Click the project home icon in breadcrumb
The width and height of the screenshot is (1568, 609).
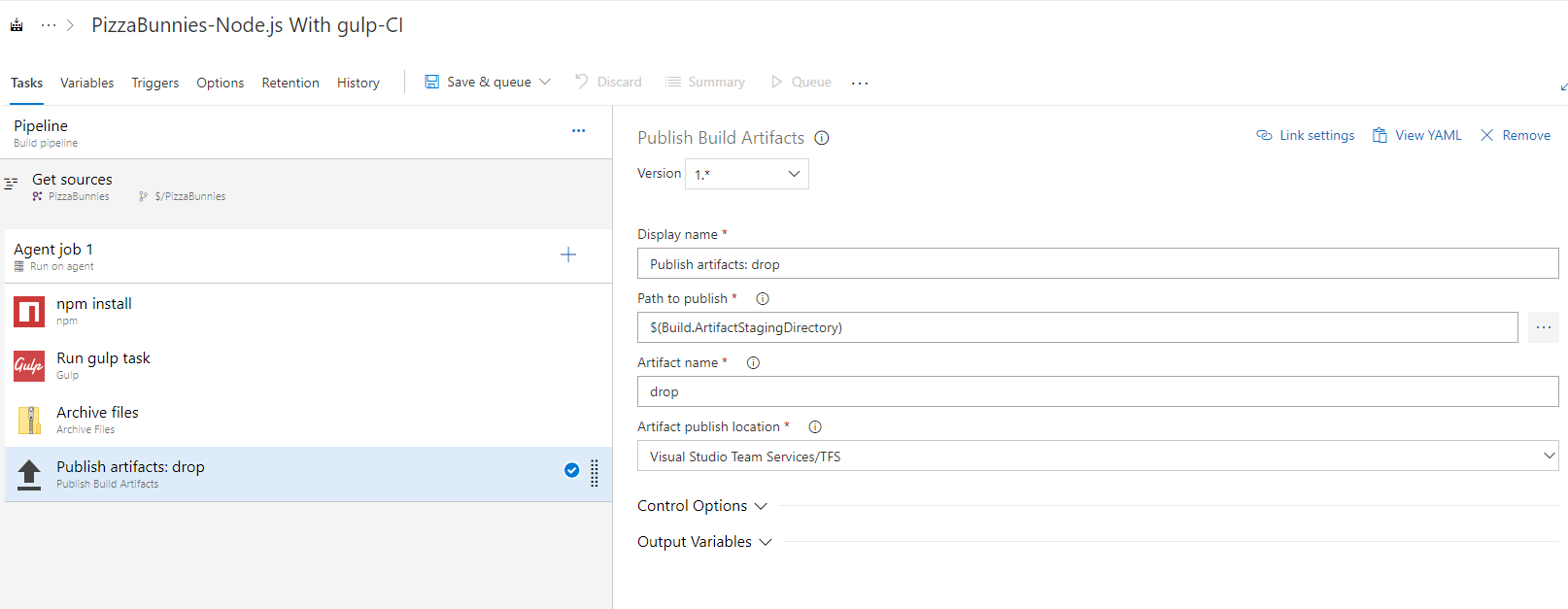click(x=17, y=25)
